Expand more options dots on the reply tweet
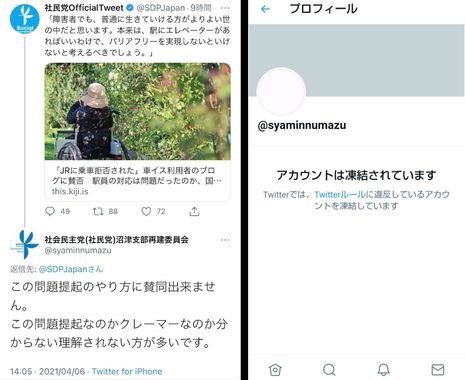Viewport: 465px width, 380px height. (x=225, y=240)
